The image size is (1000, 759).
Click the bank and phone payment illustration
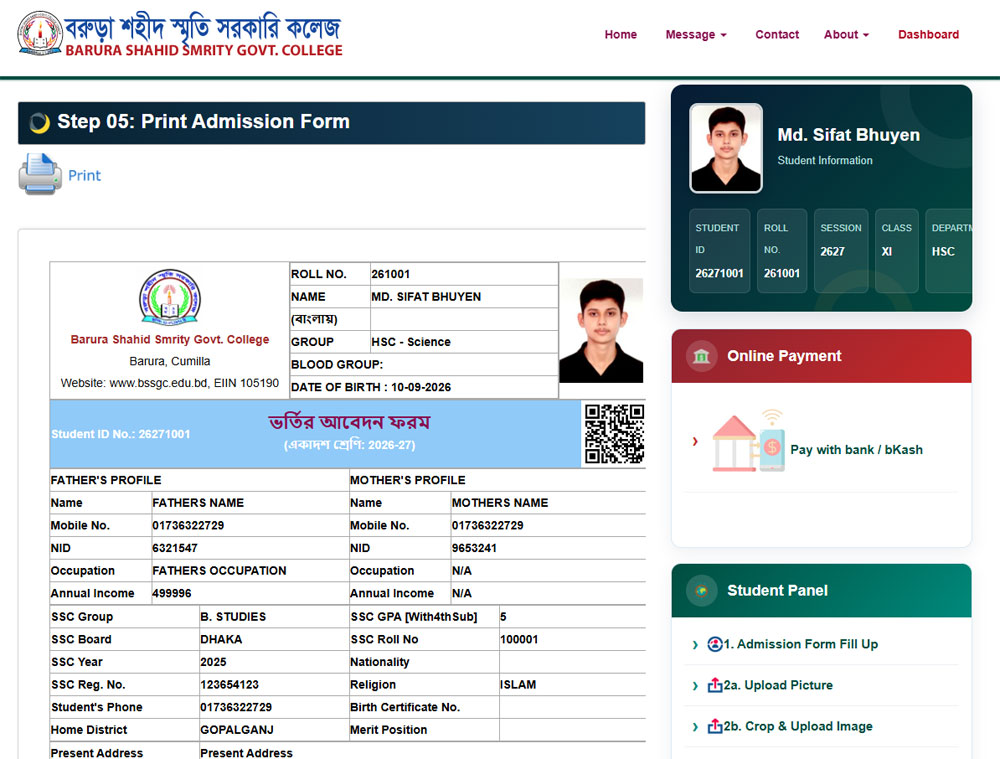click(748, 442)
